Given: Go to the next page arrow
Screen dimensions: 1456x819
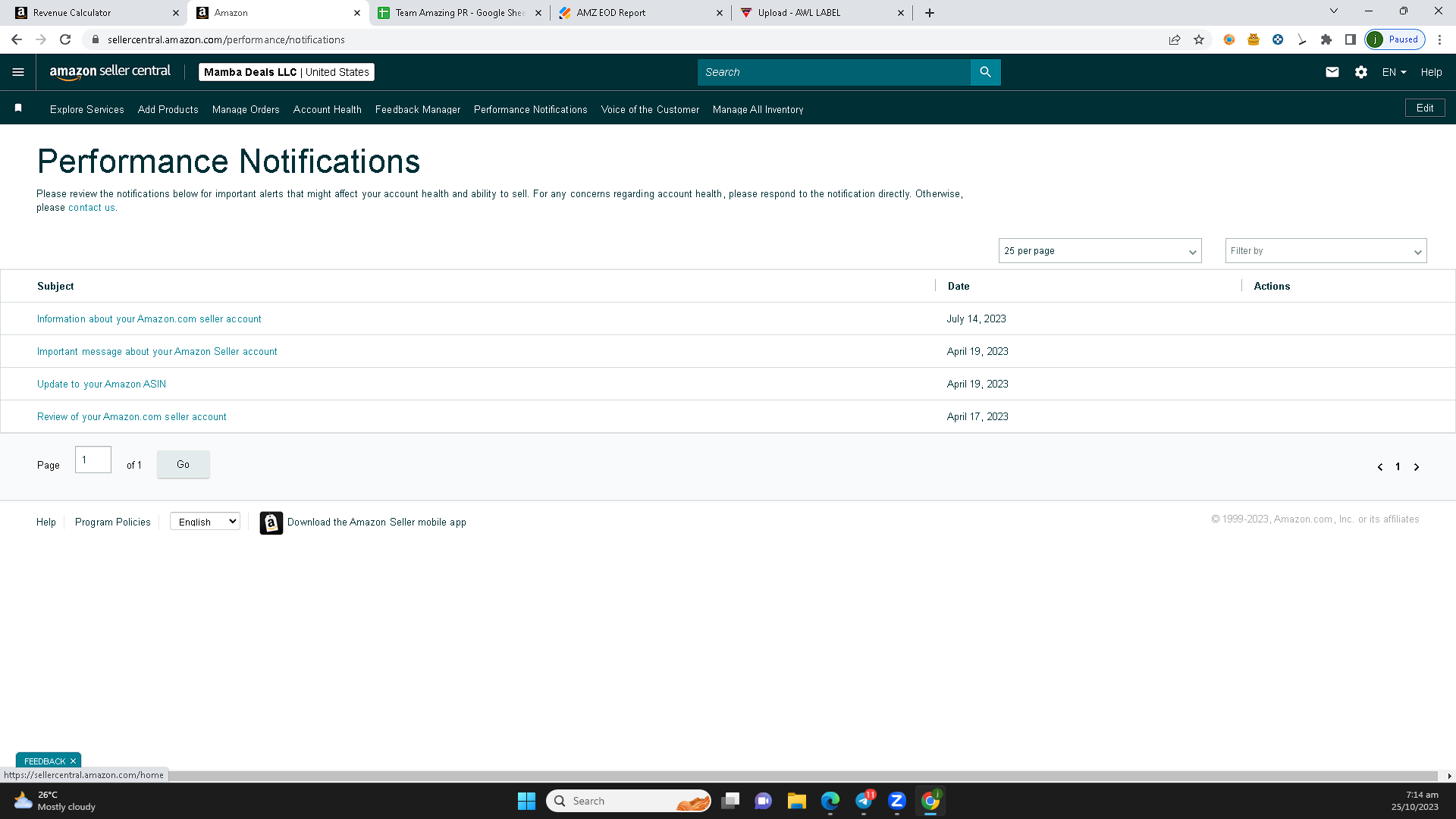Looking at the screenshot, I should [x=1417, y=467].
